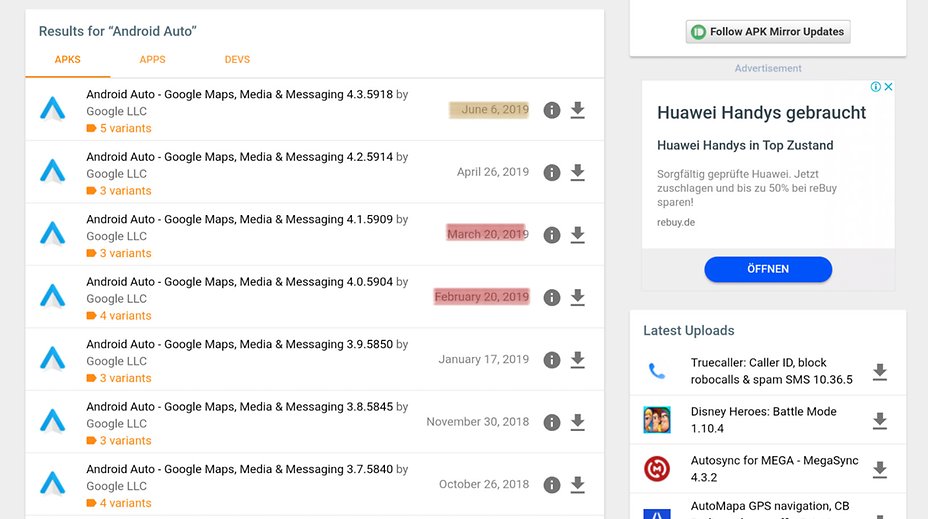
Task: Click Android Auto logo for version 4.3.5918
Action: pos(53,109)
